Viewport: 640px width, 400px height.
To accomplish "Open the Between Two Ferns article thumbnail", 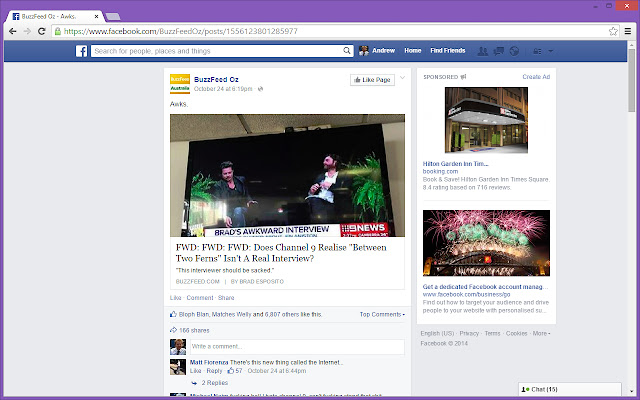I will click(x=287, y=176).
